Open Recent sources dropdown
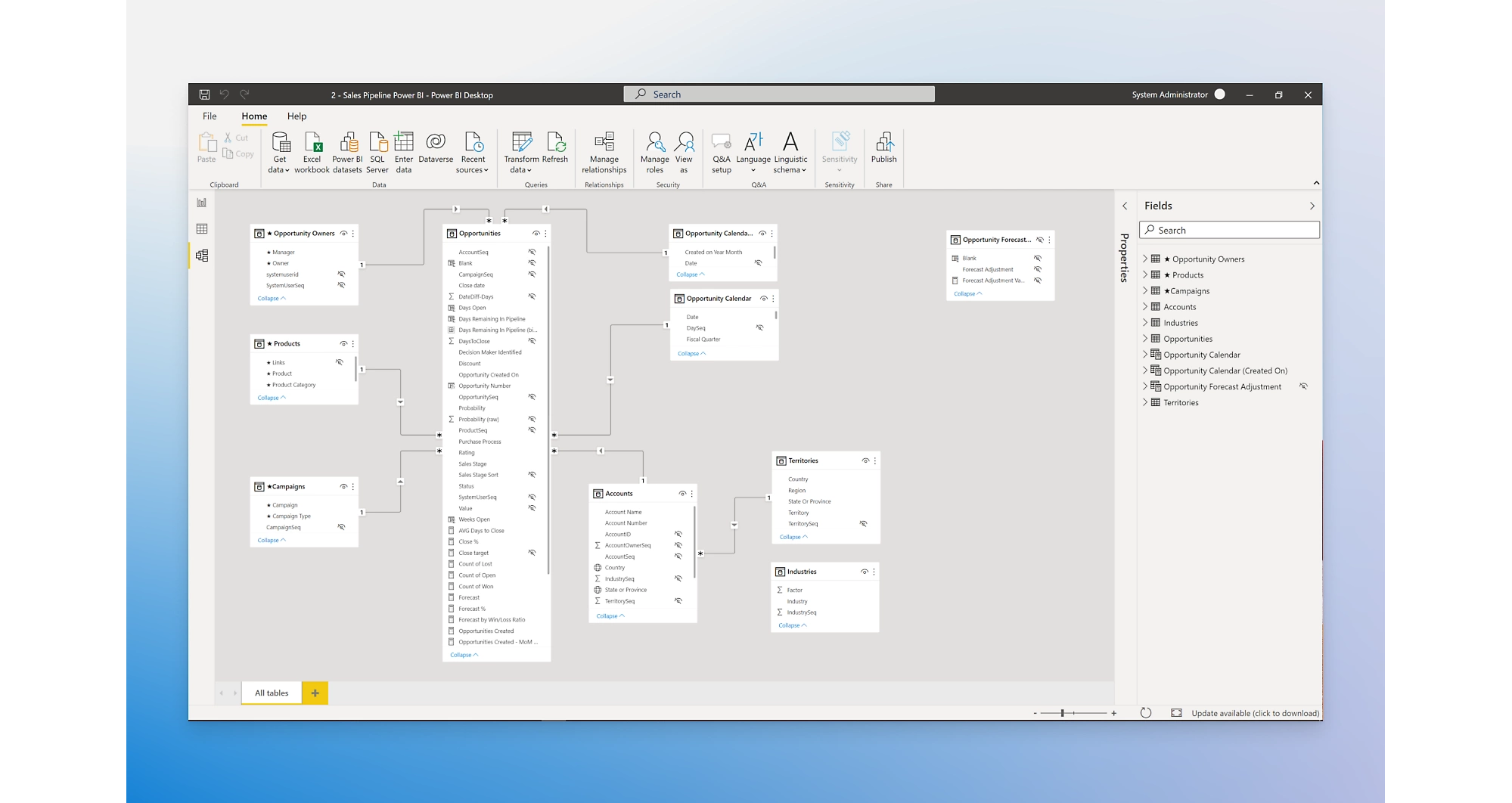 click(473, 152)
